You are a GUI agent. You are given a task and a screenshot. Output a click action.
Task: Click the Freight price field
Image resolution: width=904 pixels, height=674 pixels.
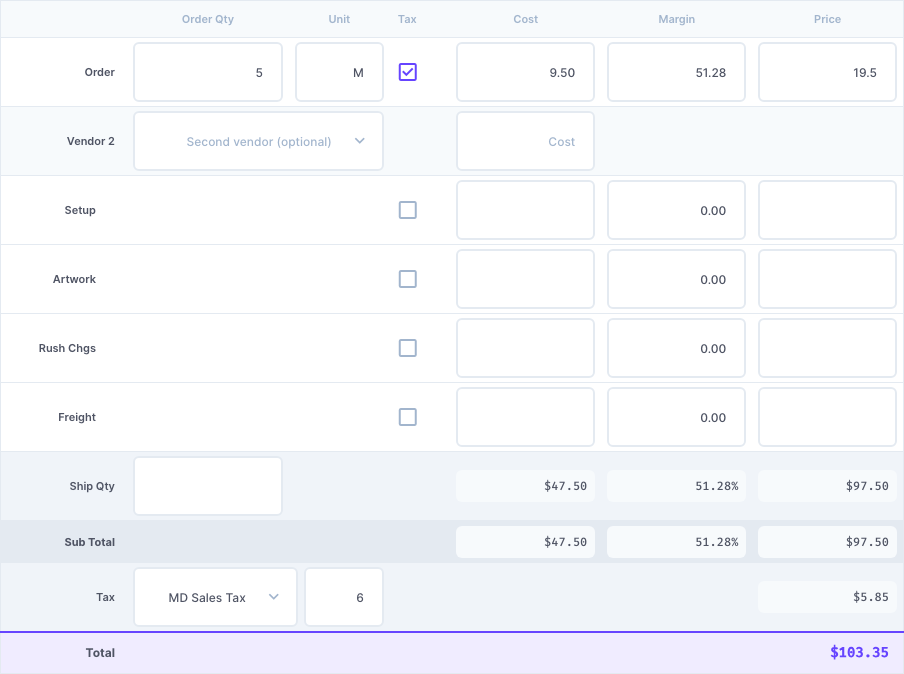point(827,417)
